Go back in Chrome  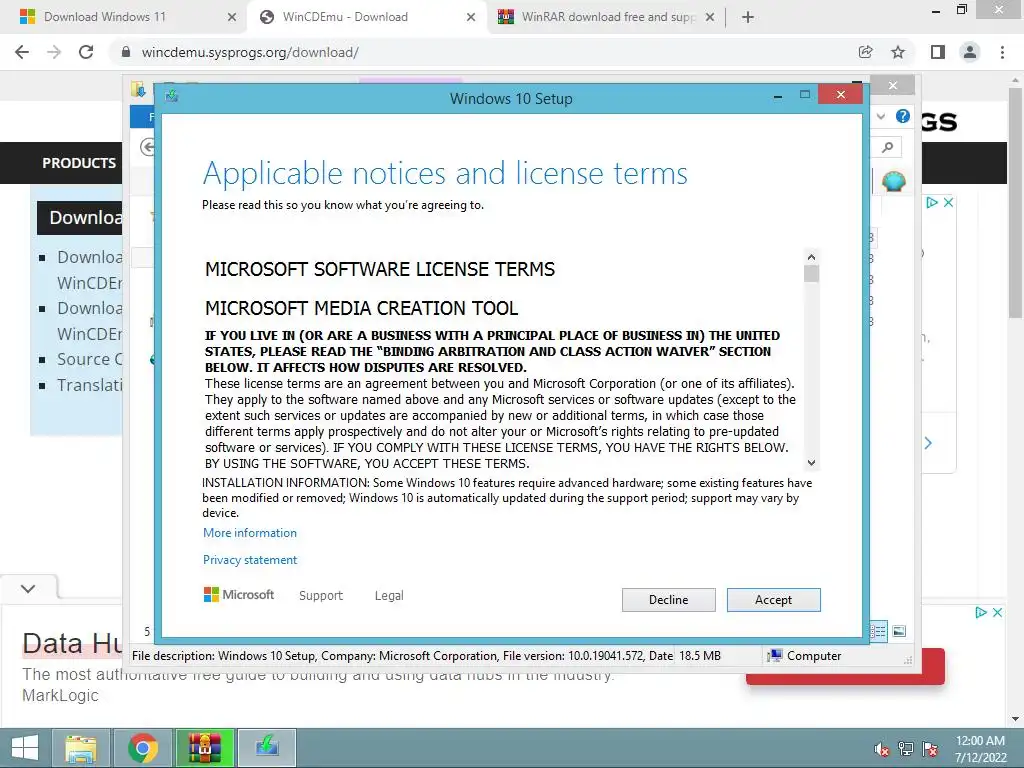coord(22,52)
